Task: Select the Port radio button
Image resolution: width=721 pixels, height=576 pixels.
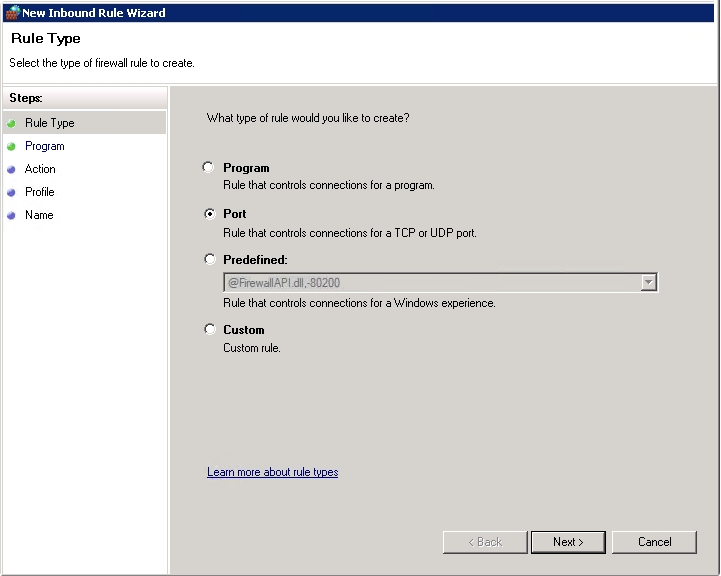Action: [210, 214]
